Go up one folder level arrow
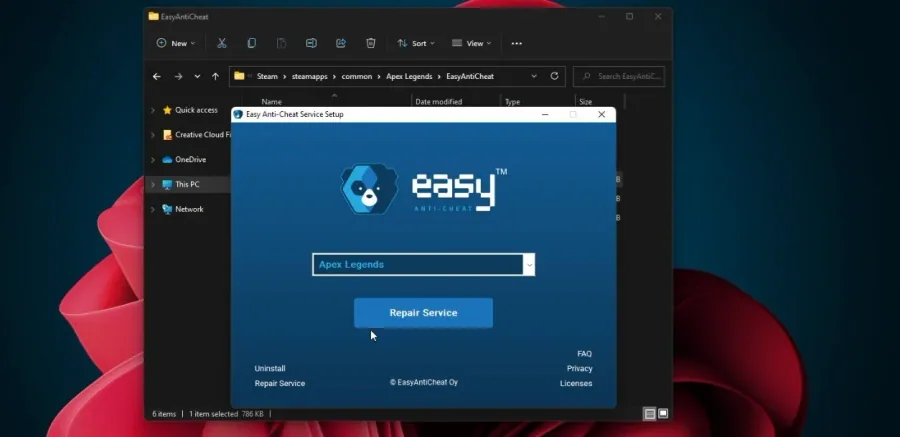Image resolution: width=900 pixels, height=437 pixels. click(215, 76)
